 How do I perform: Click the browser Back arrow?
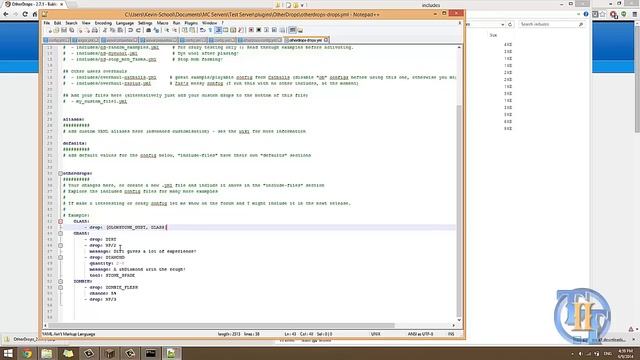click(6, 14)
